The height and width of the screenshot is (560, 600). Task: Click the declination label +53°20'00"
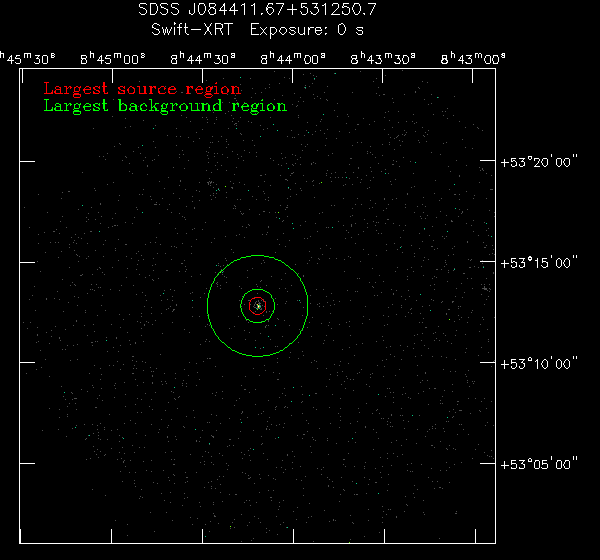click(539, 162)
